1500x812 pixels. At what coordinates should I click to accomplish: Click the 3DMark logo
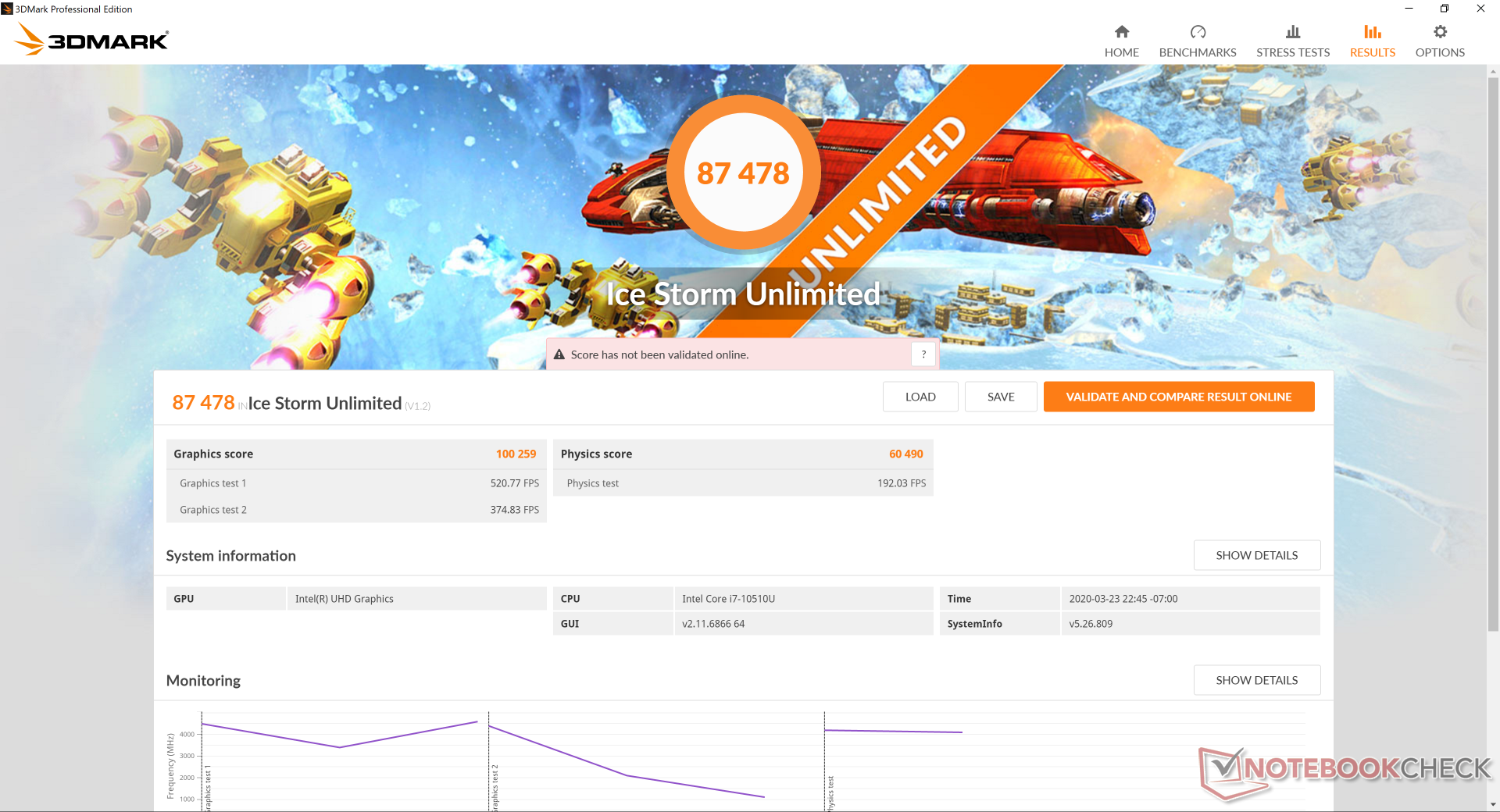coord(92,39)
